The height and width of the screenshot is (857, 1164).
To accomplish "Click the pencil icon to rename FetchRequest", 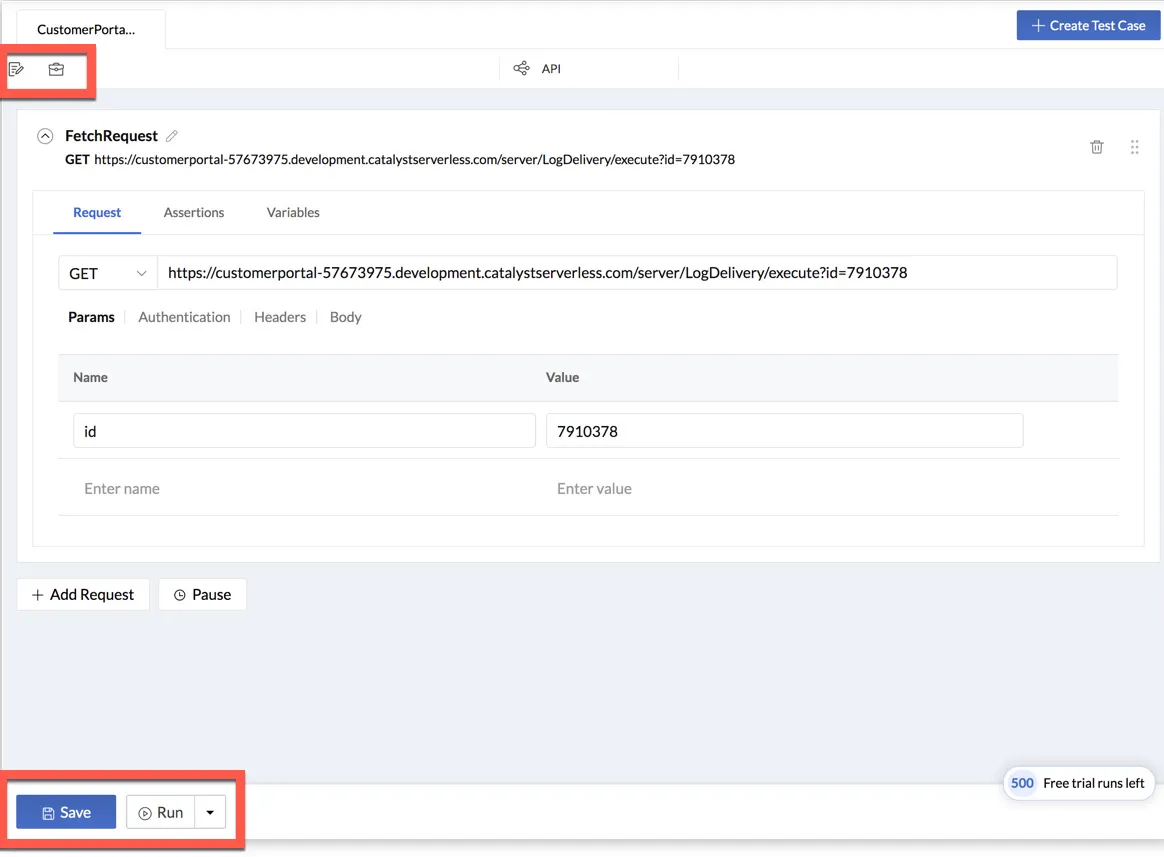I will coord(172,136).
